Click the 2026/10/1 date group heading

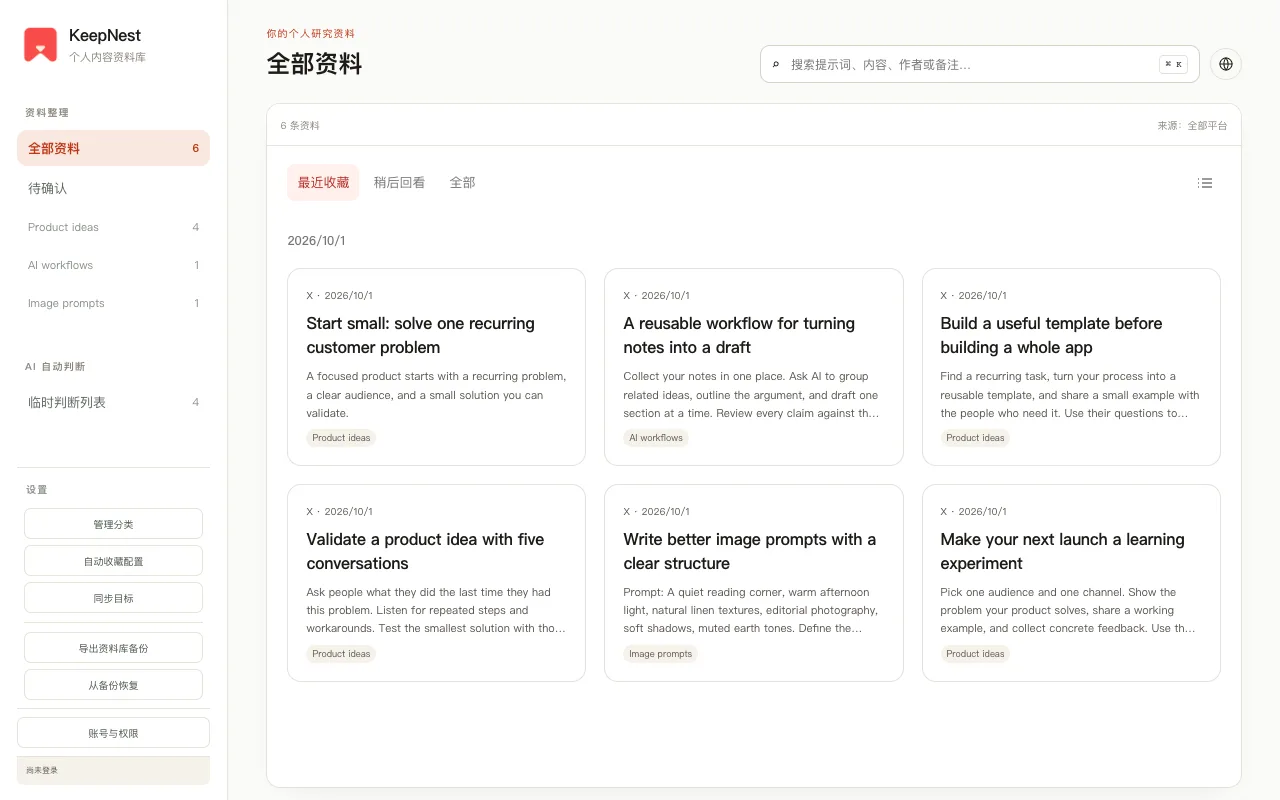316,241
